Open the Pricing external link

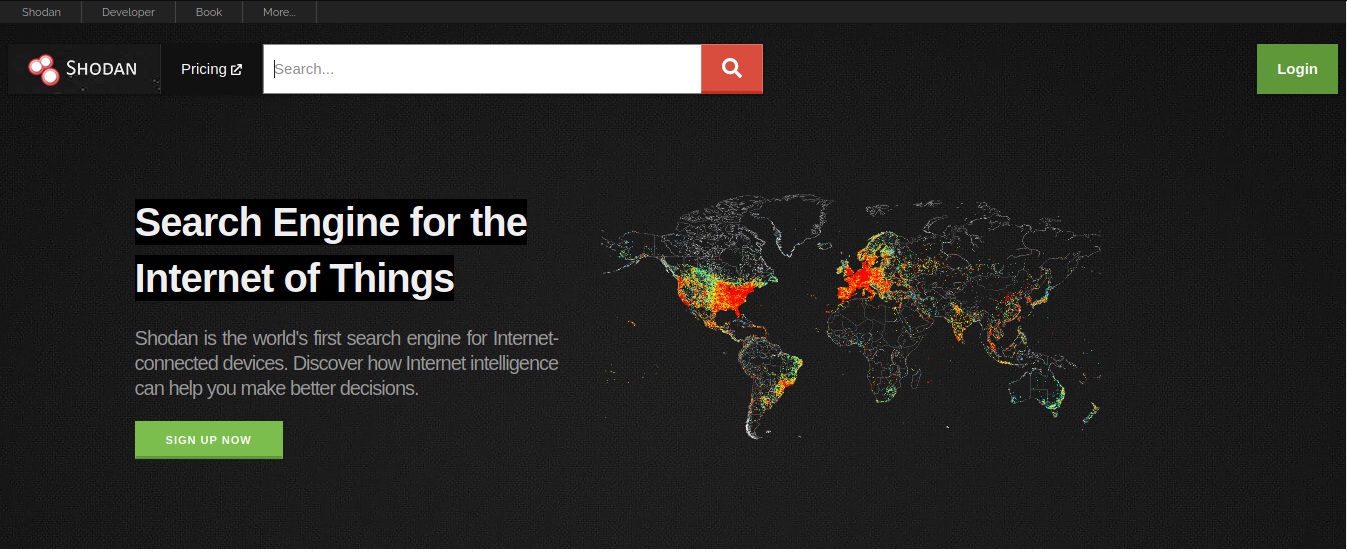(x=211, y=69)
